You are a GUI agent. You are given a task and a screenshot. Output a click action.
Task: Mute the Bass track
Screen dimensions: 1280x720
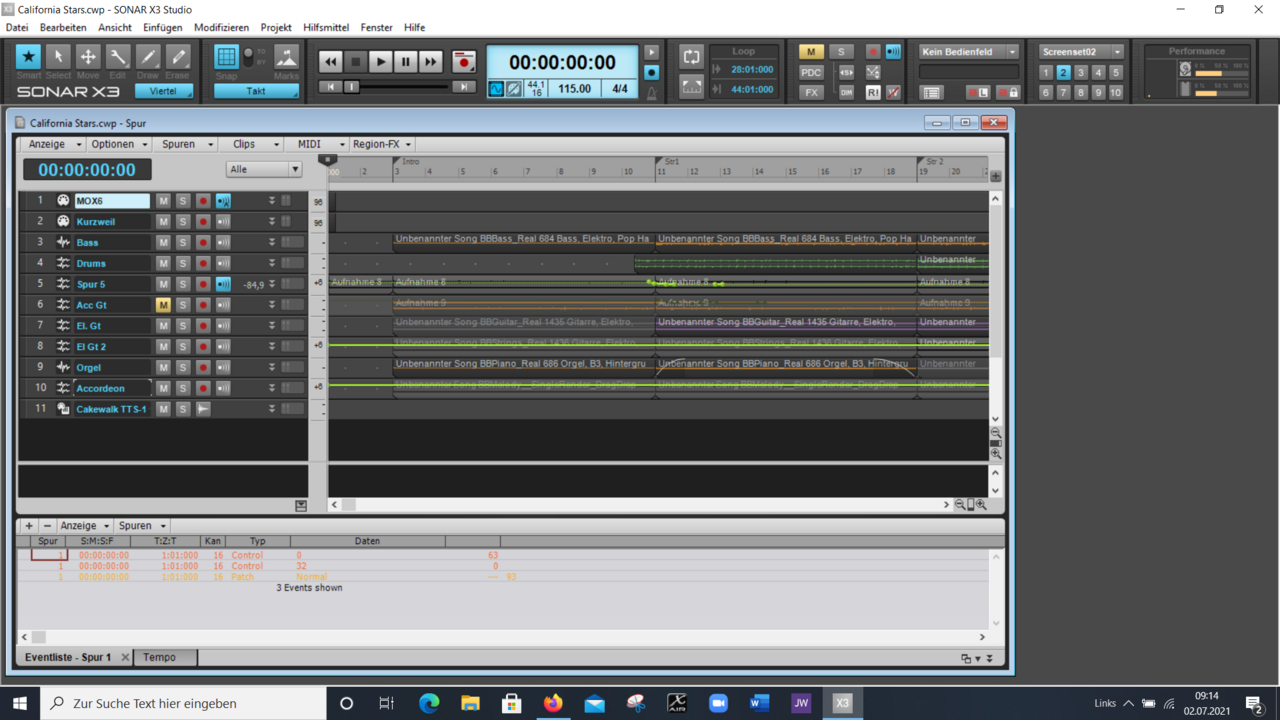coord(163,243)
